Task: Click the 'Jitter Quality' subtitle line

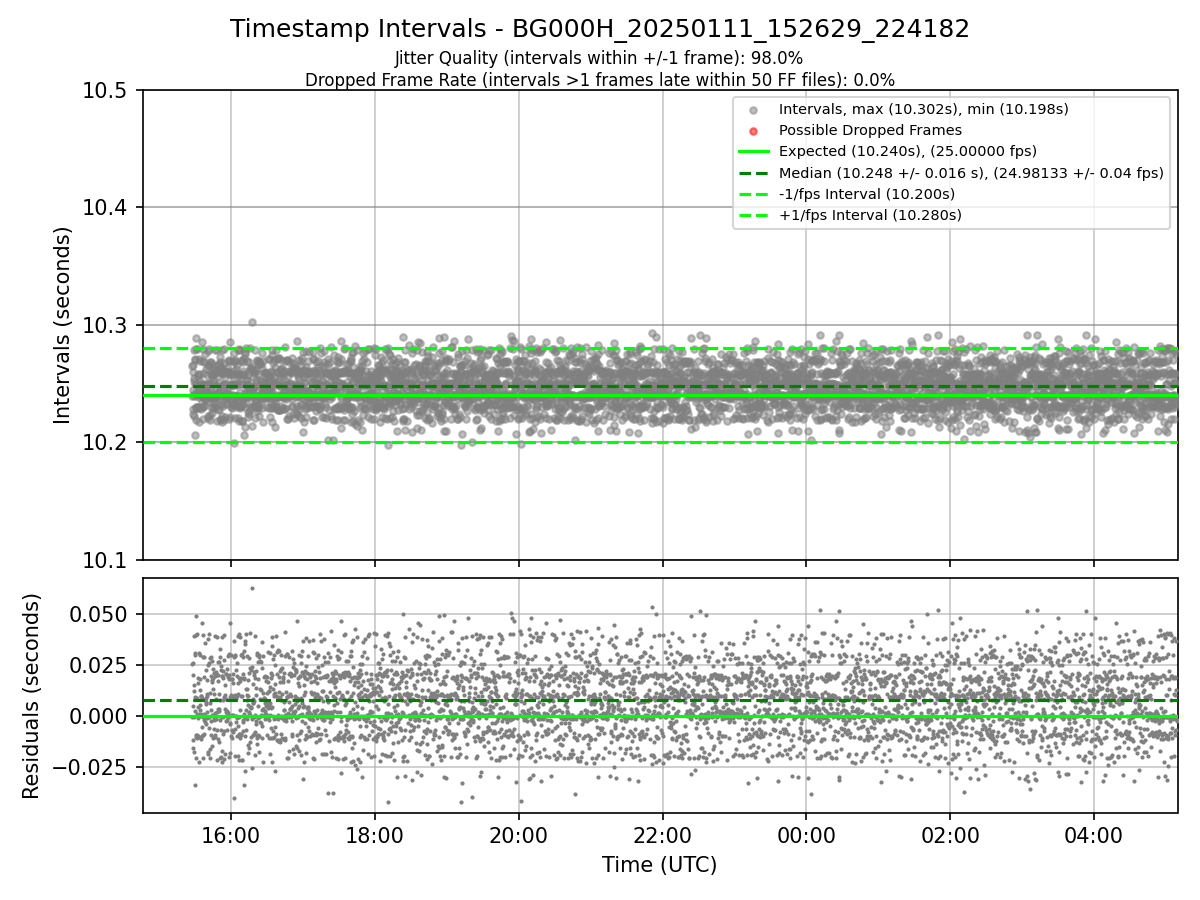Action: (x=599, y=58)
